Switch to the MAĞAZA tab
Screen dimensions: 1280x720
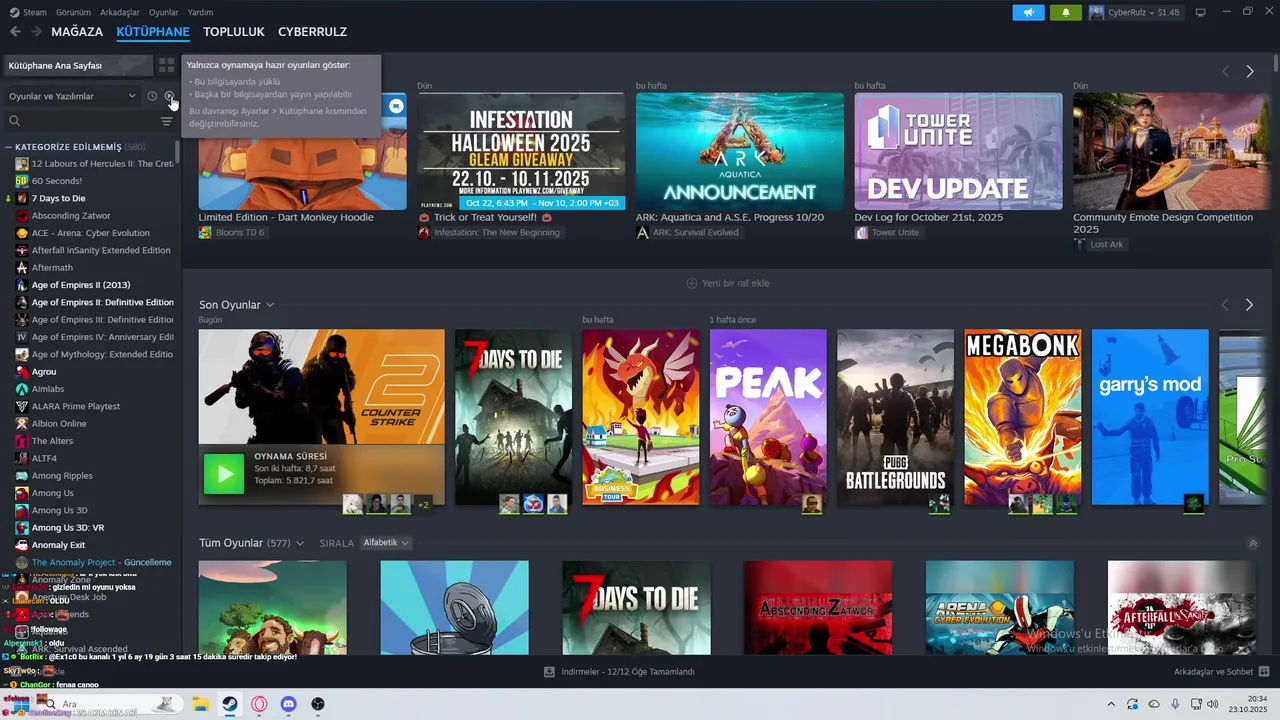(77, 32)
